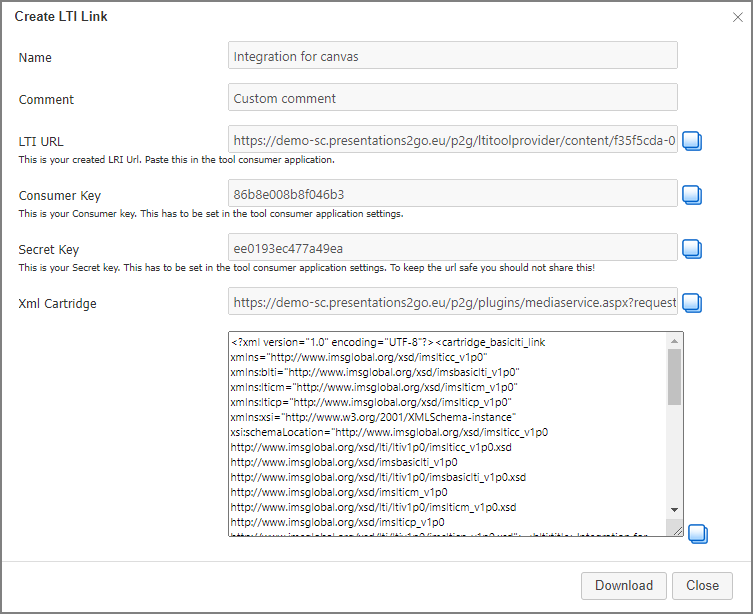
Task: Click the xmlns:xsi line in XML
Action: point(373,417)
